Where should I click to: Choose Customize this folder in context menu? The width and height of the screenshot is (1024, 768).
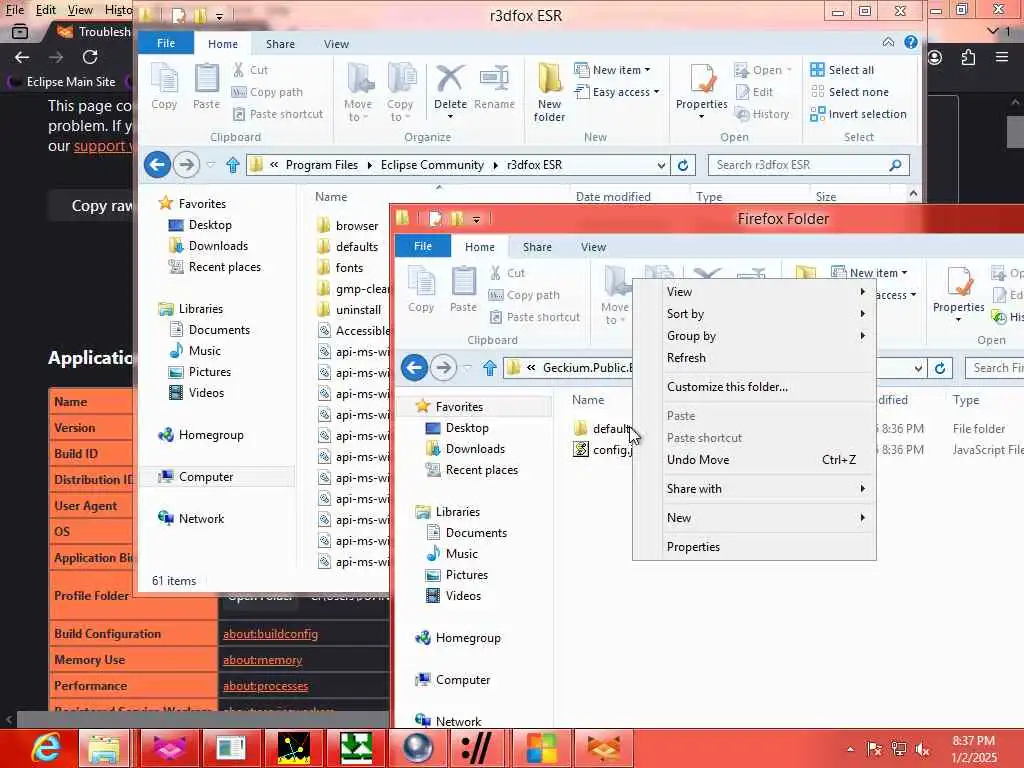pos(767,387)
